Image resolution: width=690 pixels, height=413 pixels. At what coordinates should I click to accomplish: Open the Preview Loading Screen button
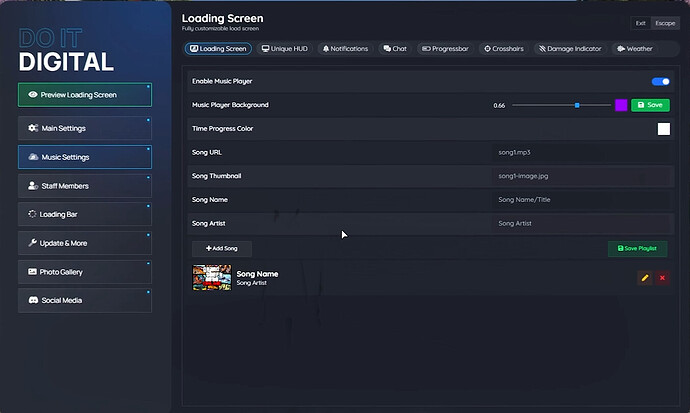85,95
